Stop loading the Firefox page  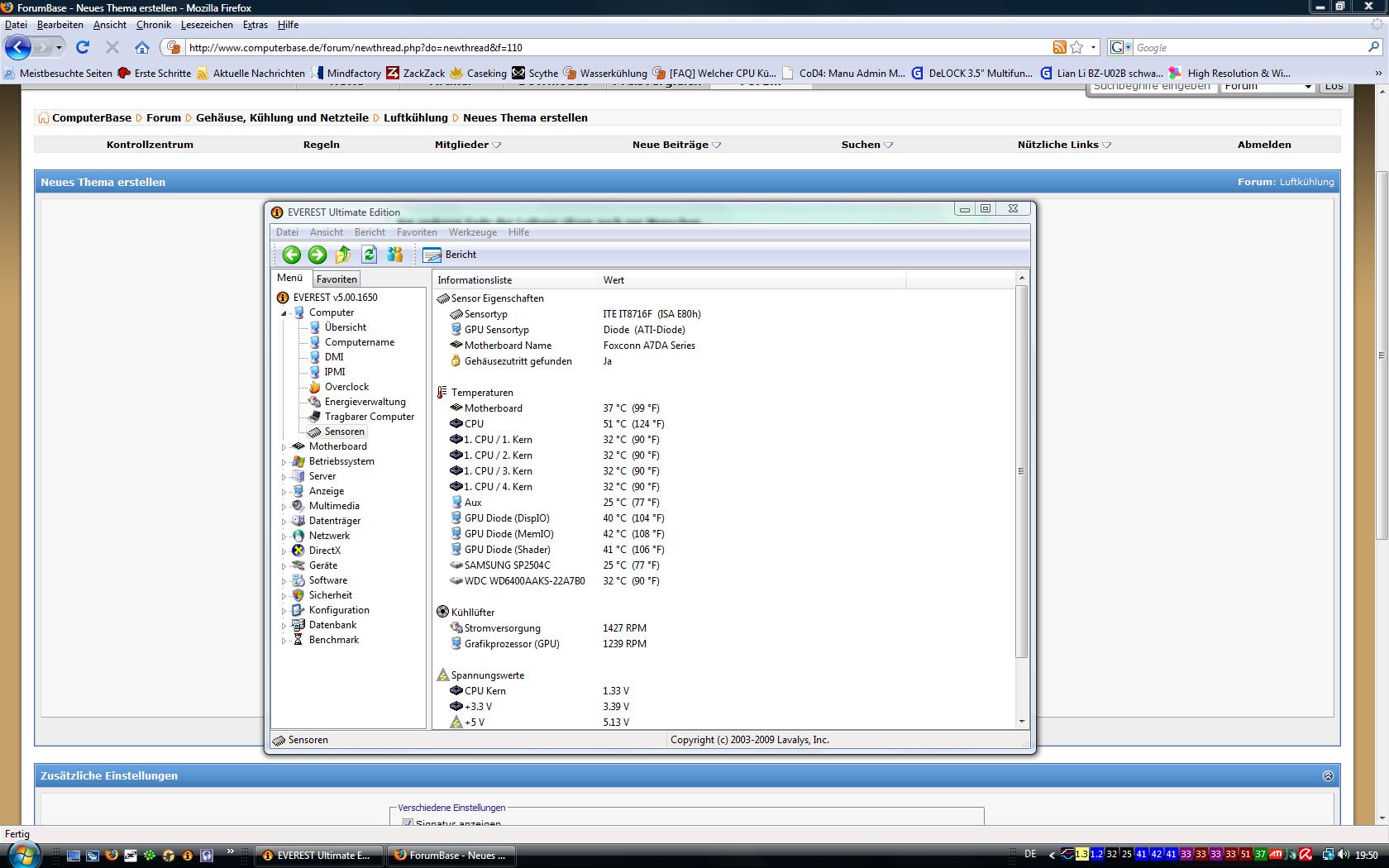[x=112, y=47]
